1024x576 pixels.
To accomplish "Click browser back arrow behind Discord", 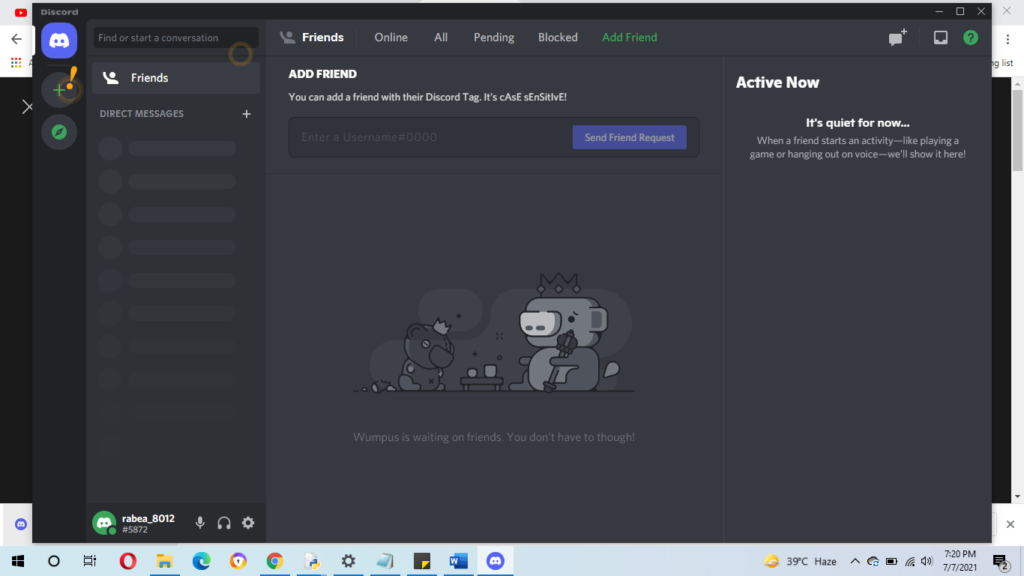I will tap(16, 39).
